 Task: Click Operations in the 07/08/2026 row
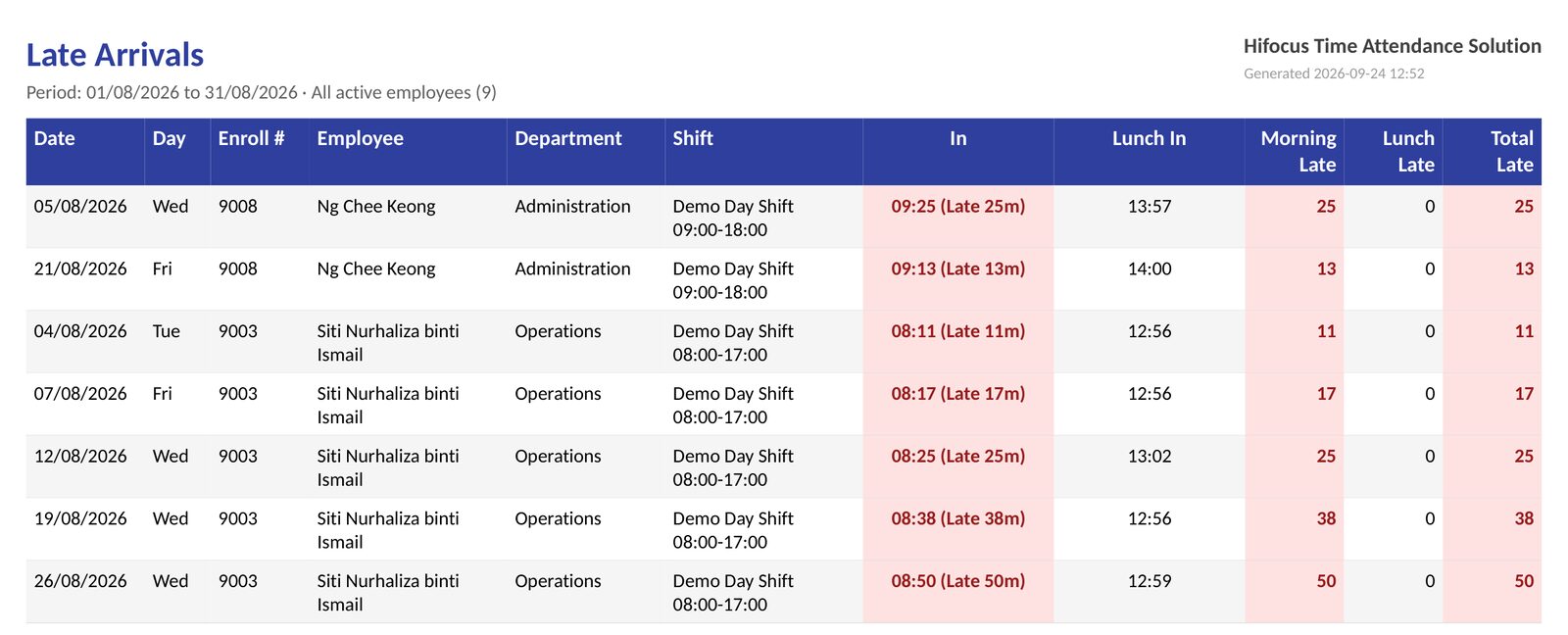[558, 394]
